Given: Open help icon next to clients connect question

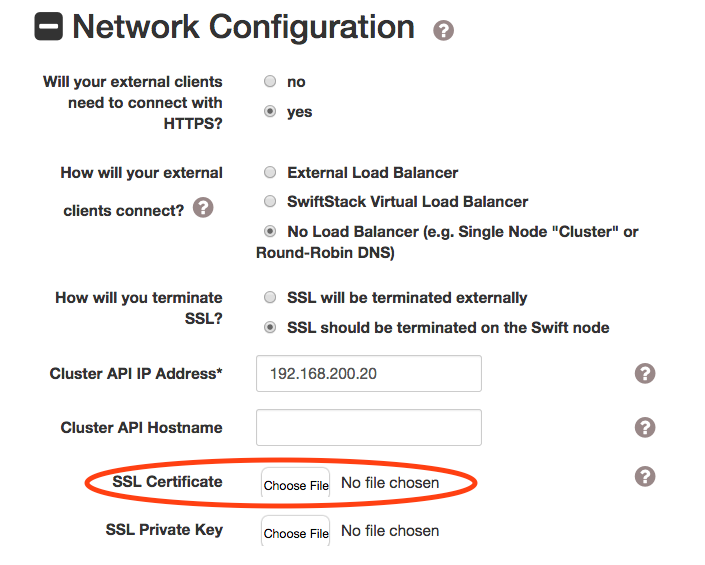Looking at the screenshot, I should [x=203, y=208].
